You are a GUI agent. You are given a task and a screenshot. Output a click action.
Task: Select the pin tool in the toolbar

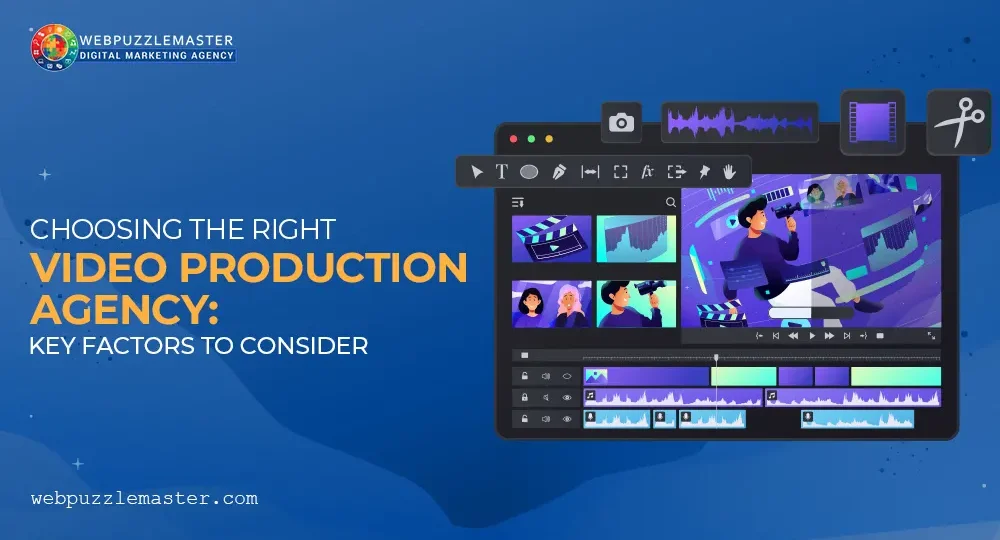click(x=703, y=172)
